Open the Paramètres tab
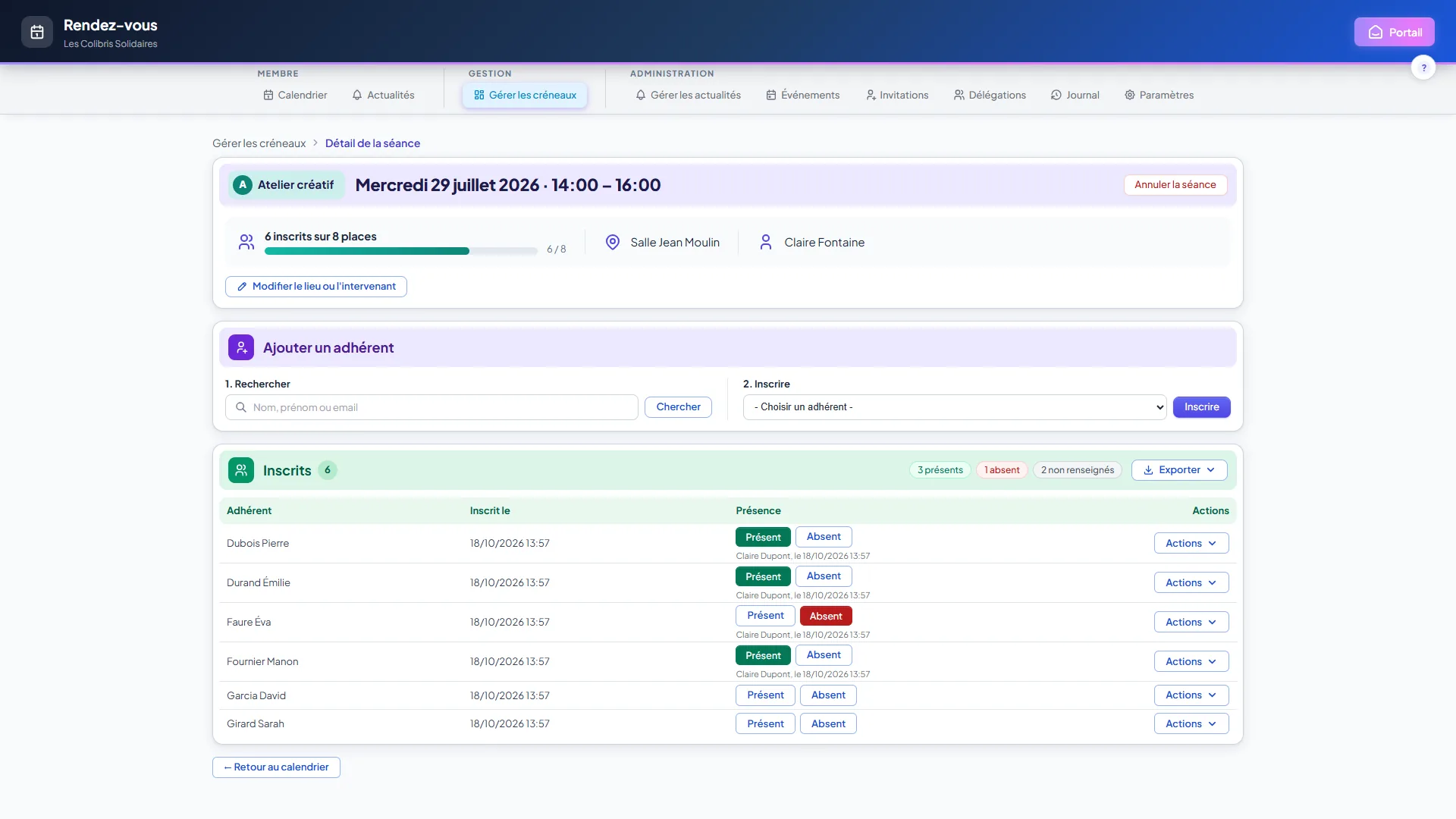1456x819 pixels. point(1159,95)
